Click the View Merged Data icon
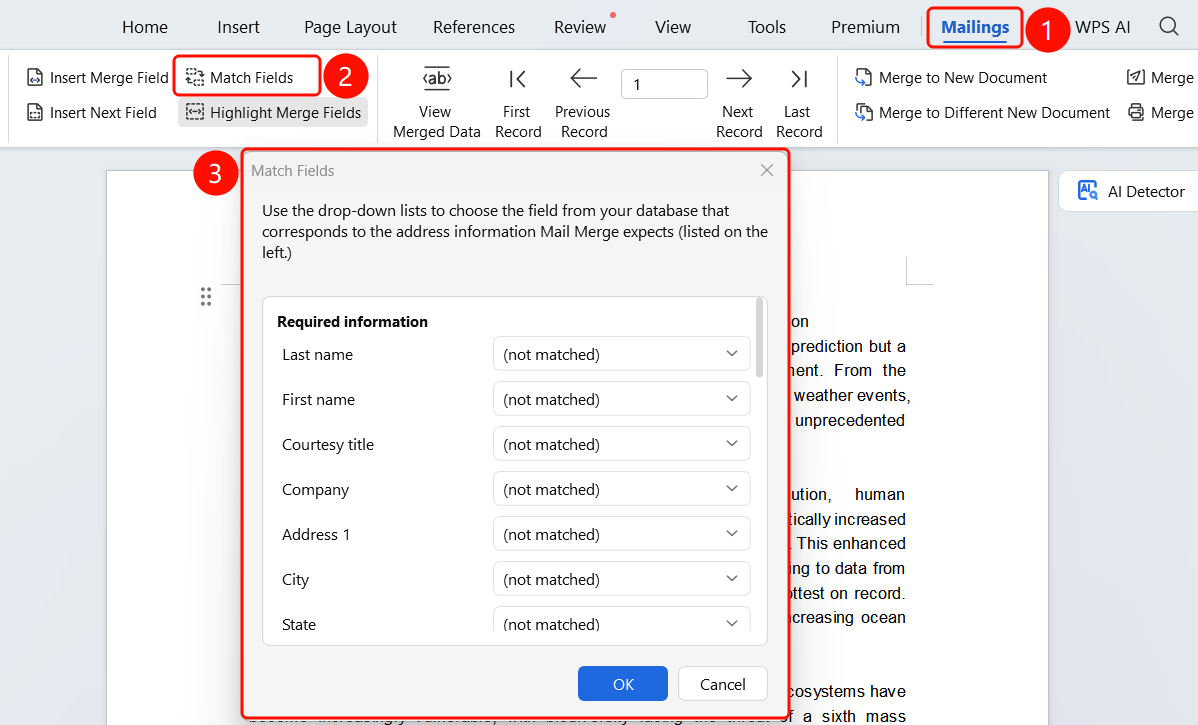1198x725 pixels. [x=437, y=79]
